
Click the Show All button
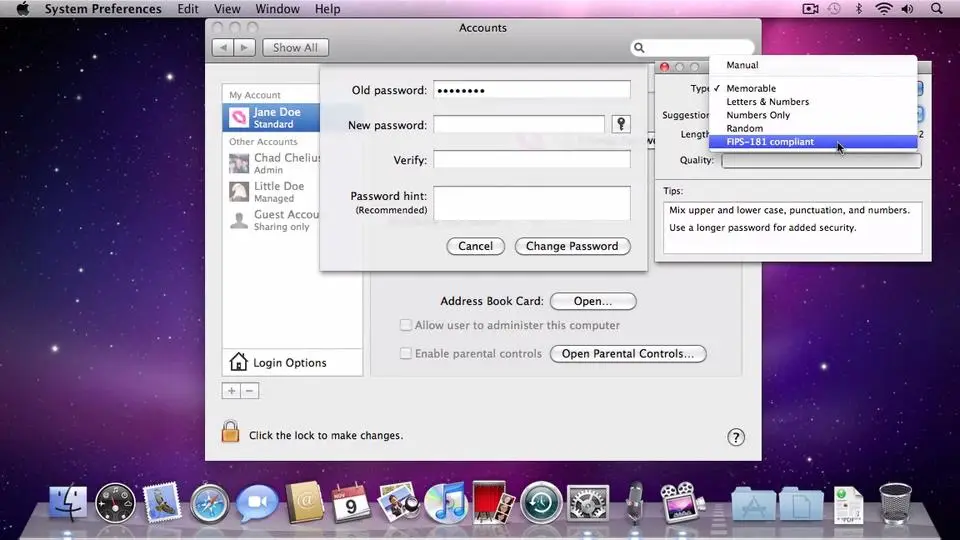click(x=295, y=47)
